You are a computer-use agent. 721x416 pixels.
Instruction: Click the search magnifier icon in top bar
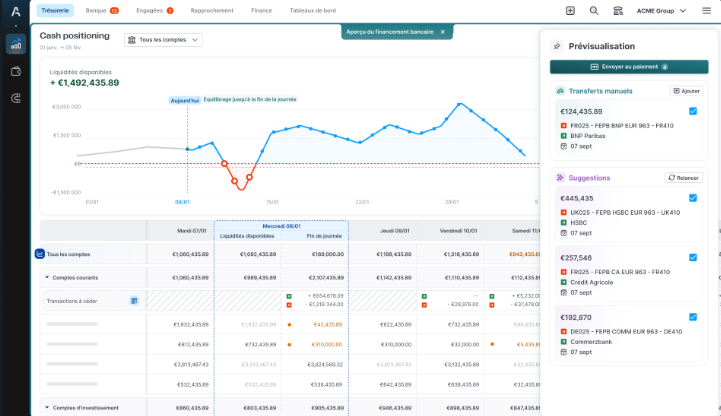[594, 10]
